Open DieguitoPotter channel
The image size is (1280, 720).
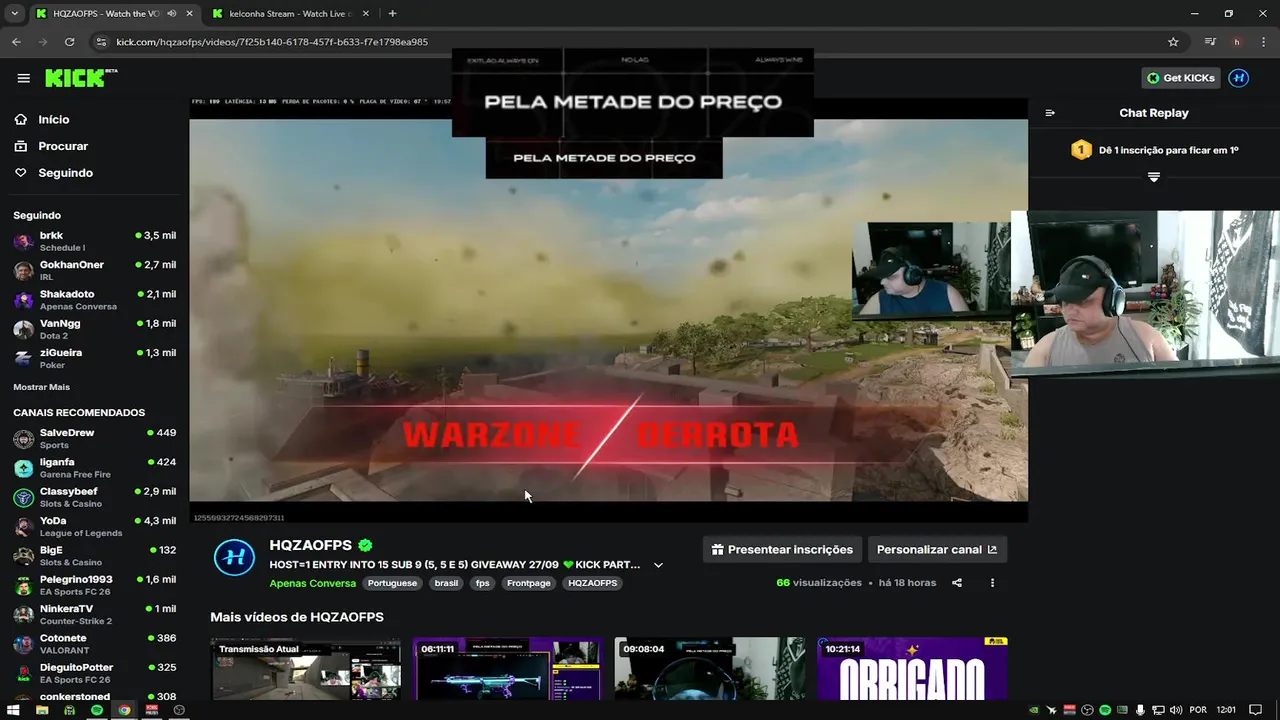point(94,673)
